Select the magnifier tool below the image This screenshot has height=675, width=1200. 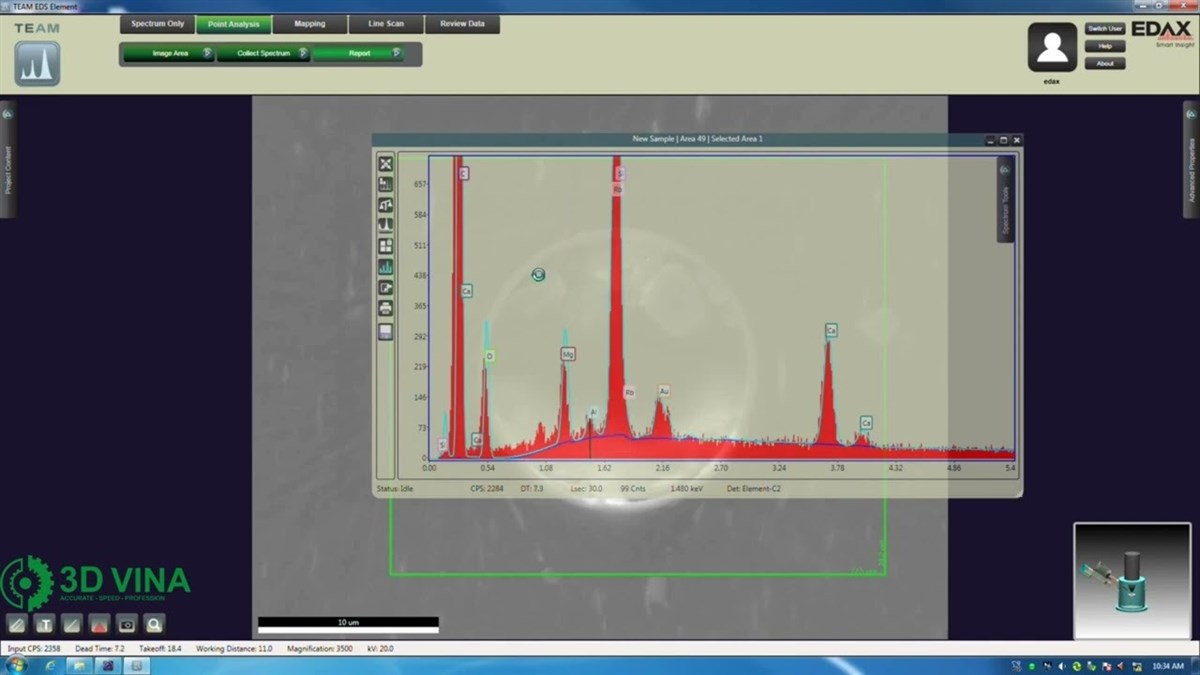pos(154,624)
